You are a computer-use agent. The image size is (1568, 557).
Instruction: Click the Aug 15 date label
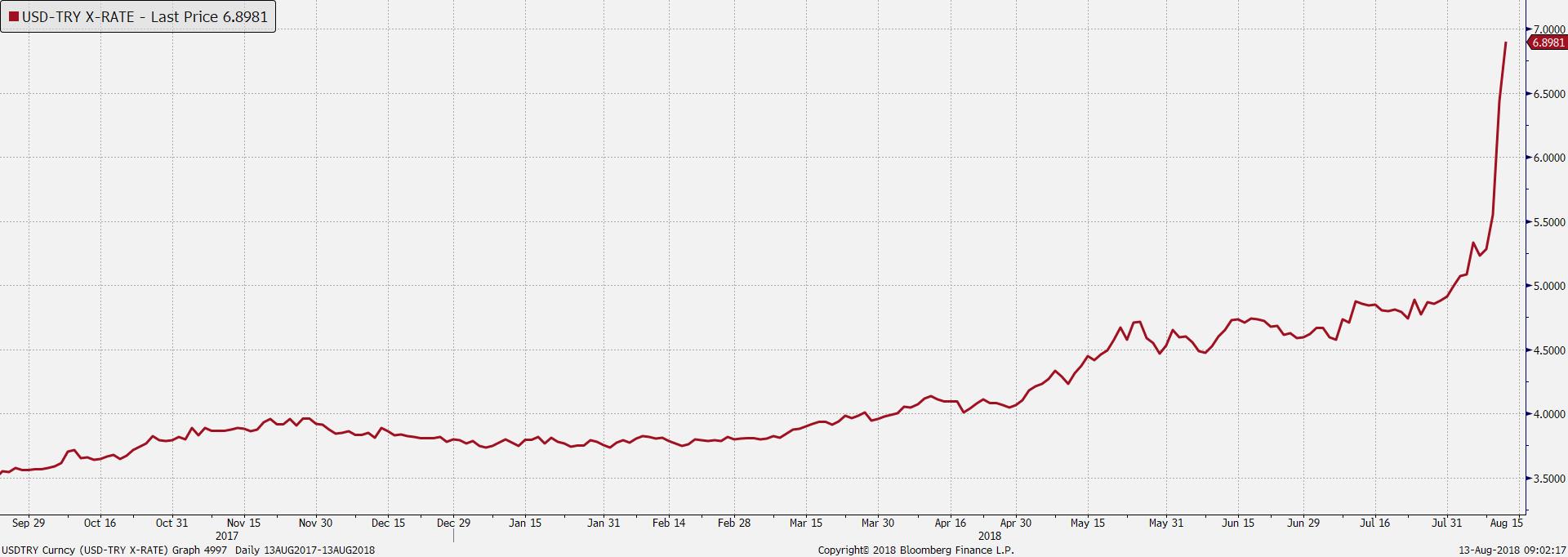pyautogui.click(x=1506, y=523)
